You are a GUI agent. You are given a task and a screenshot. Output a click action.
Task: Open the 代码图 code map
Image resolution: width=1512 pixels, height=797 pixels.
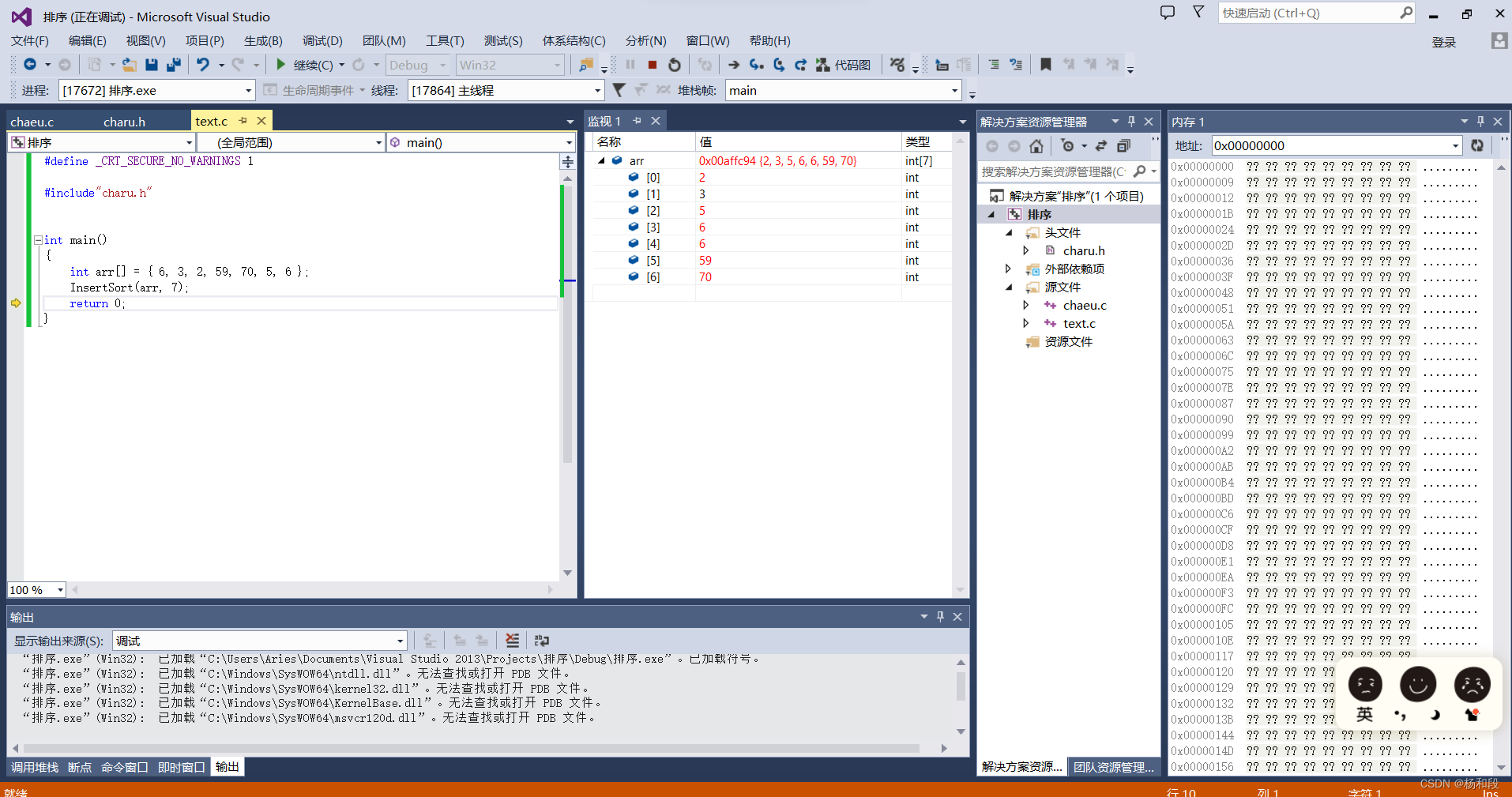(843, 65)
